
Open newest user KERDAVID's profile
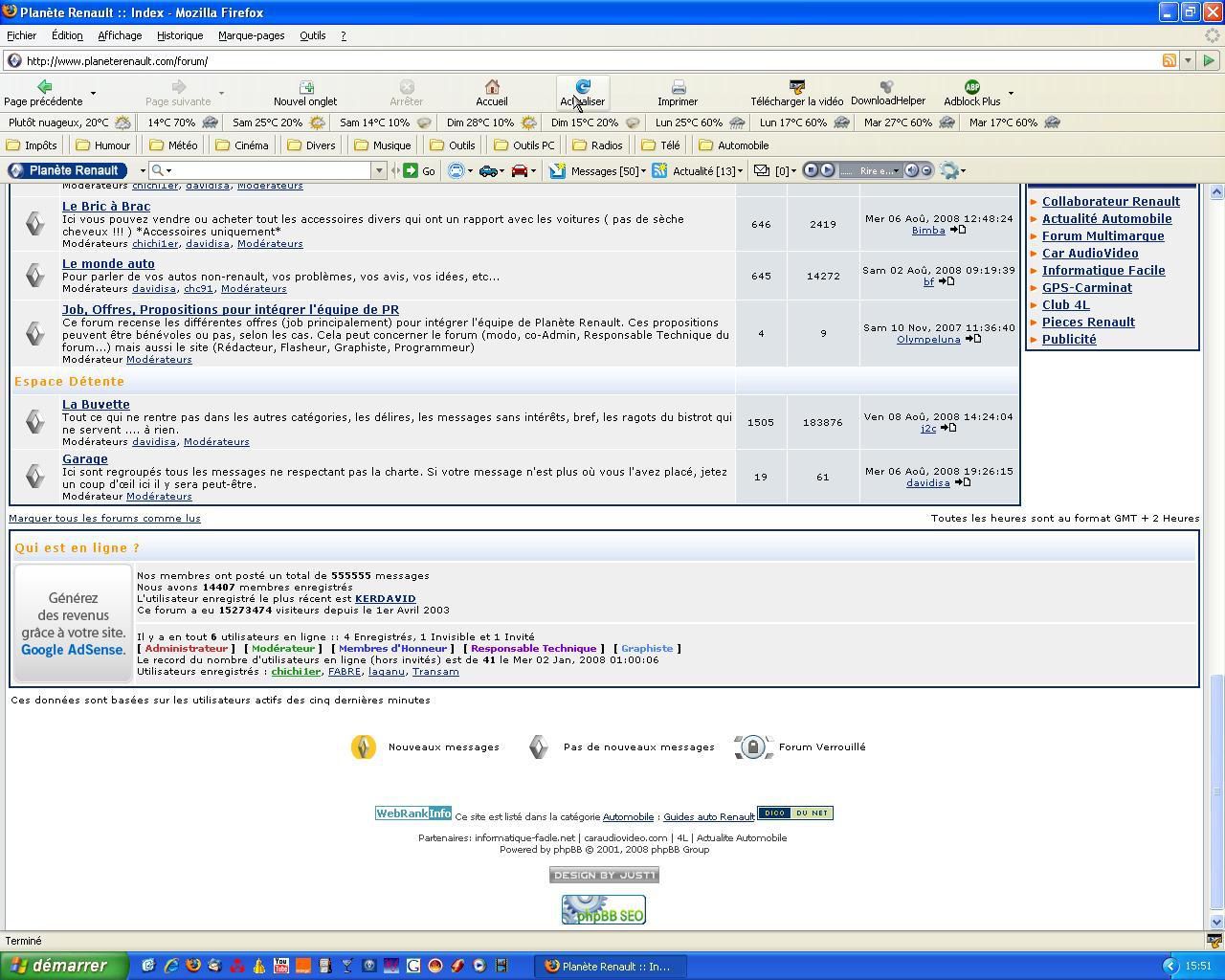tap(385, 598)
